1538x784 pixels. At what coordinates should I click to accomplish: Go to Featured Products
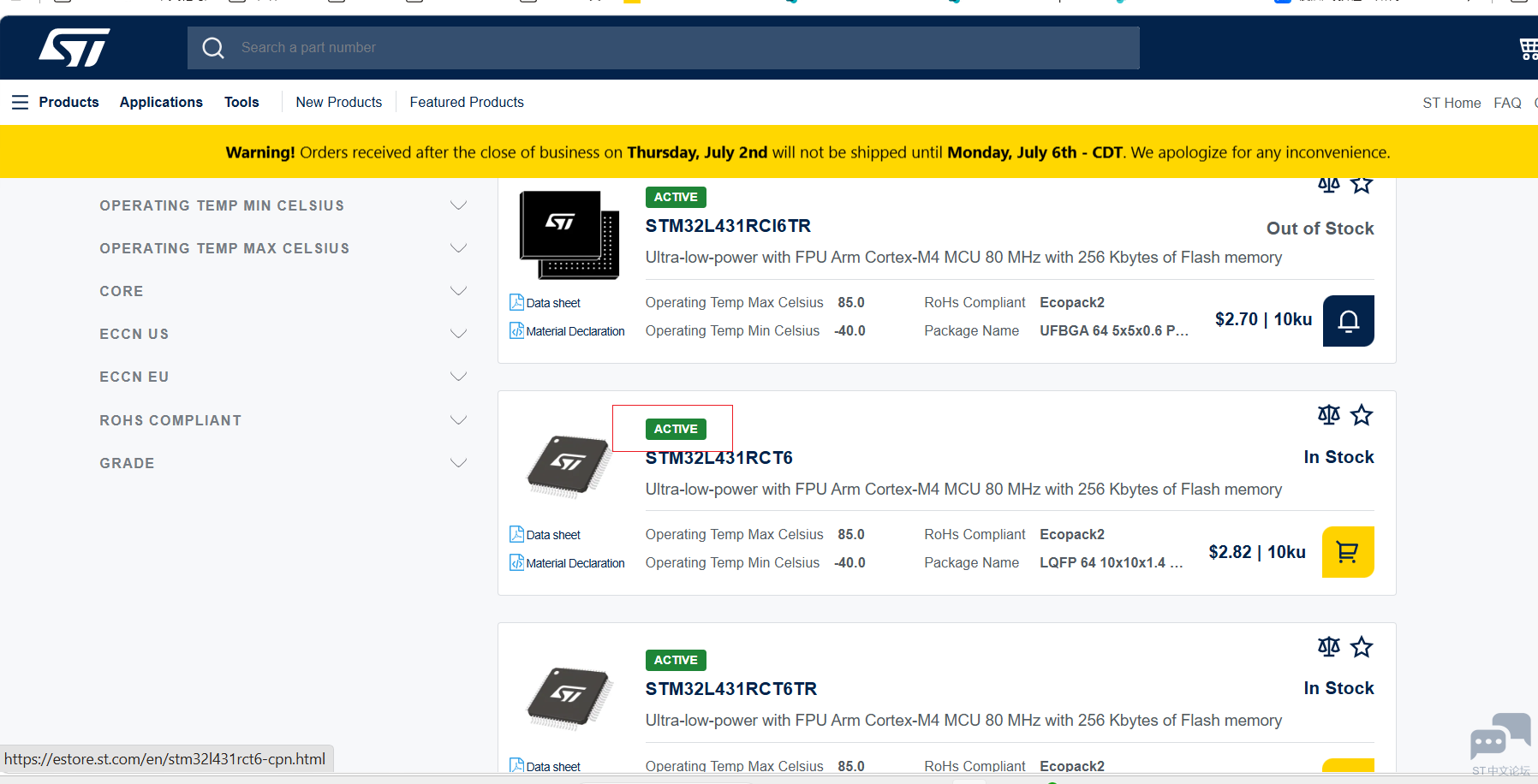(467, 103)
